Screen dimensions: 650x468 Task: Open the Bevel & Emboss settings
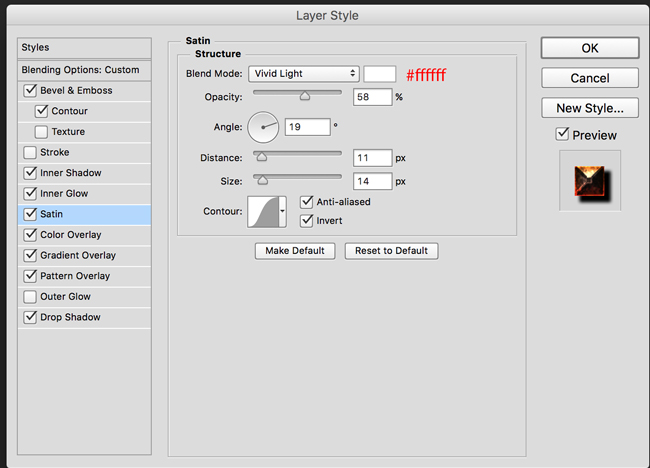click(x=76, y=90)
